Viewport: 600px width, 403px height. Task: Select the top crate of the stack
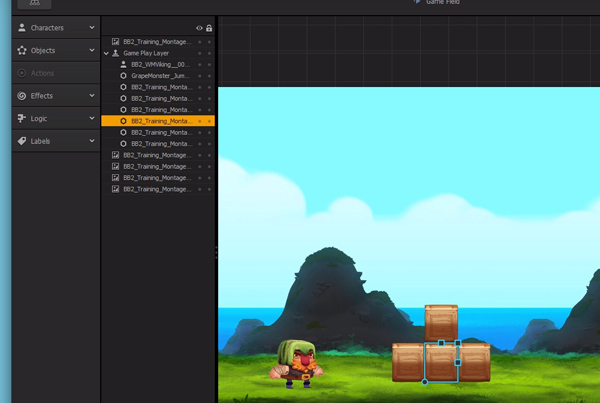(441, 322)
